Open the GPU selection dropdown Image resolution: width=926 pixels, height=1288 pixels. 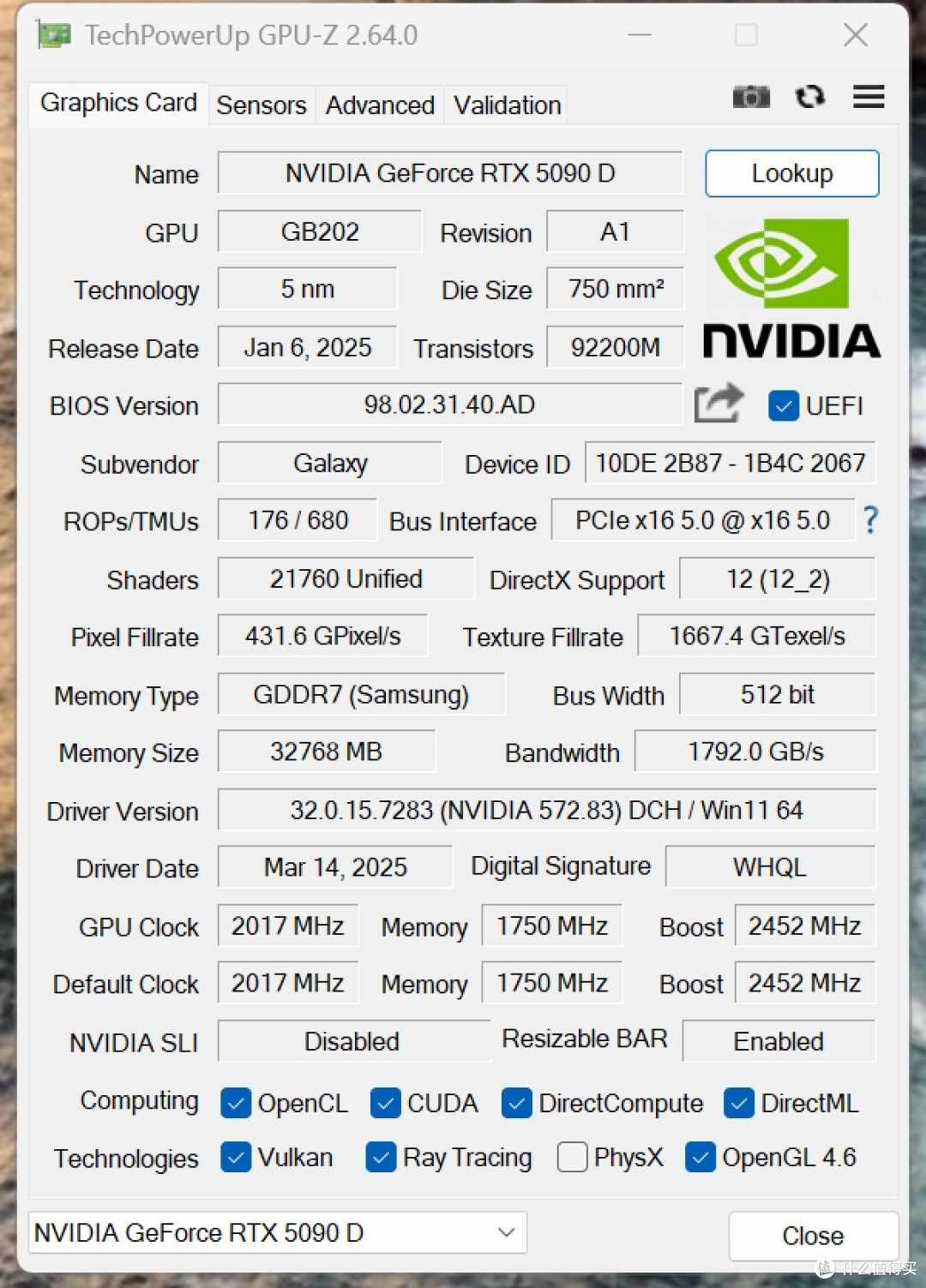278,1232
